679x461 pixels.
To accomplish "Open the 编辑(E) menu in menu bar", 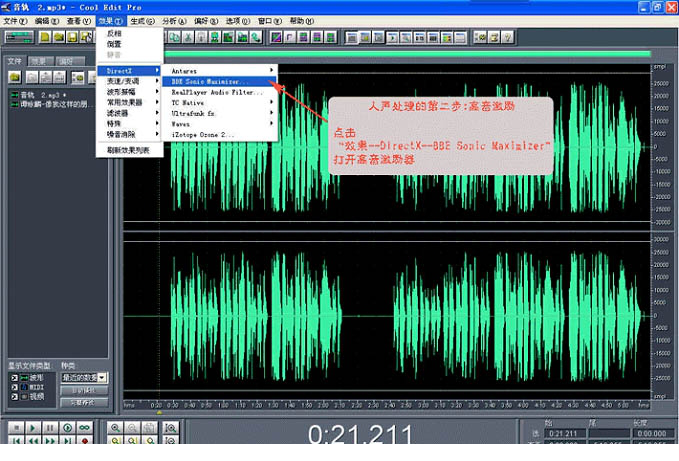I will 47,21.
